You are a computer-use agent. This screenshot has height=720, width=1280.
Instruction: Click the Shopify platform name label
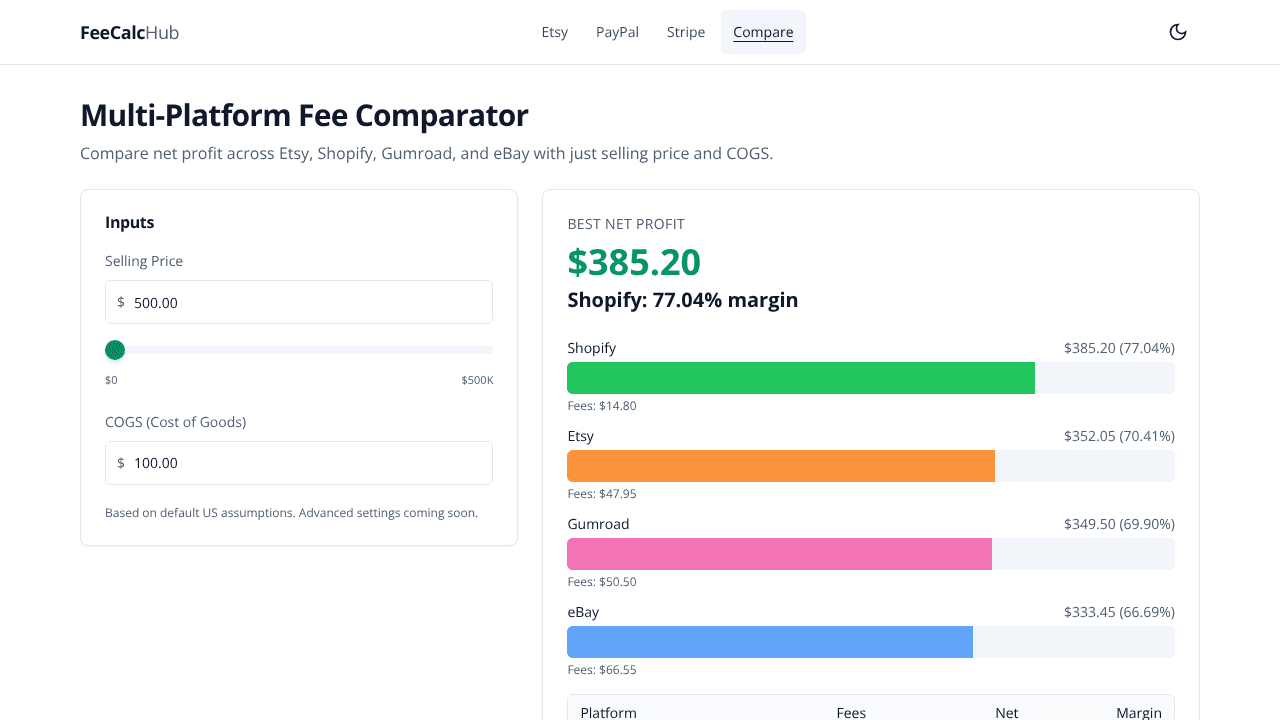pyautogui.click(x=592, y=348)
